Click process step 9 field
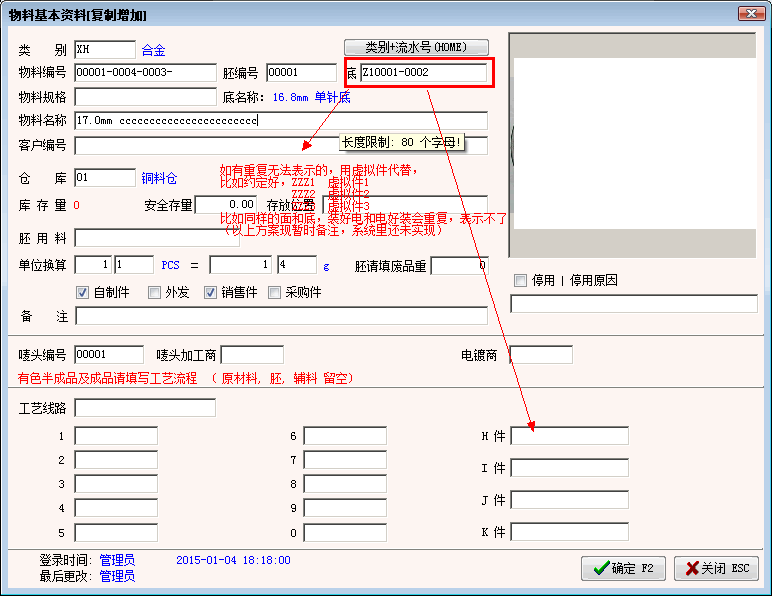Screen dimensions: 772x596 point(345,508)
